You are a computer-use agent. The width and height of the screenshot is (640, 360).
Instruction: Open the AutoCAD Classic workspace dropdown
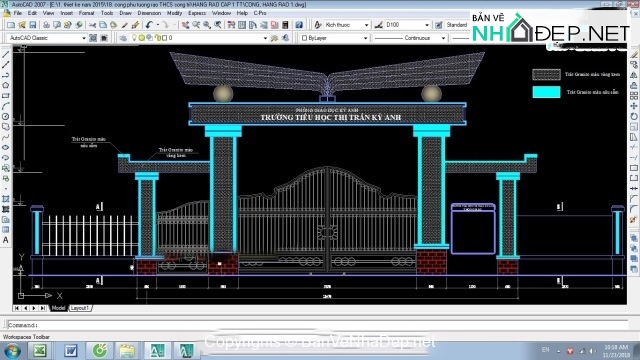(x=84, y=38)
